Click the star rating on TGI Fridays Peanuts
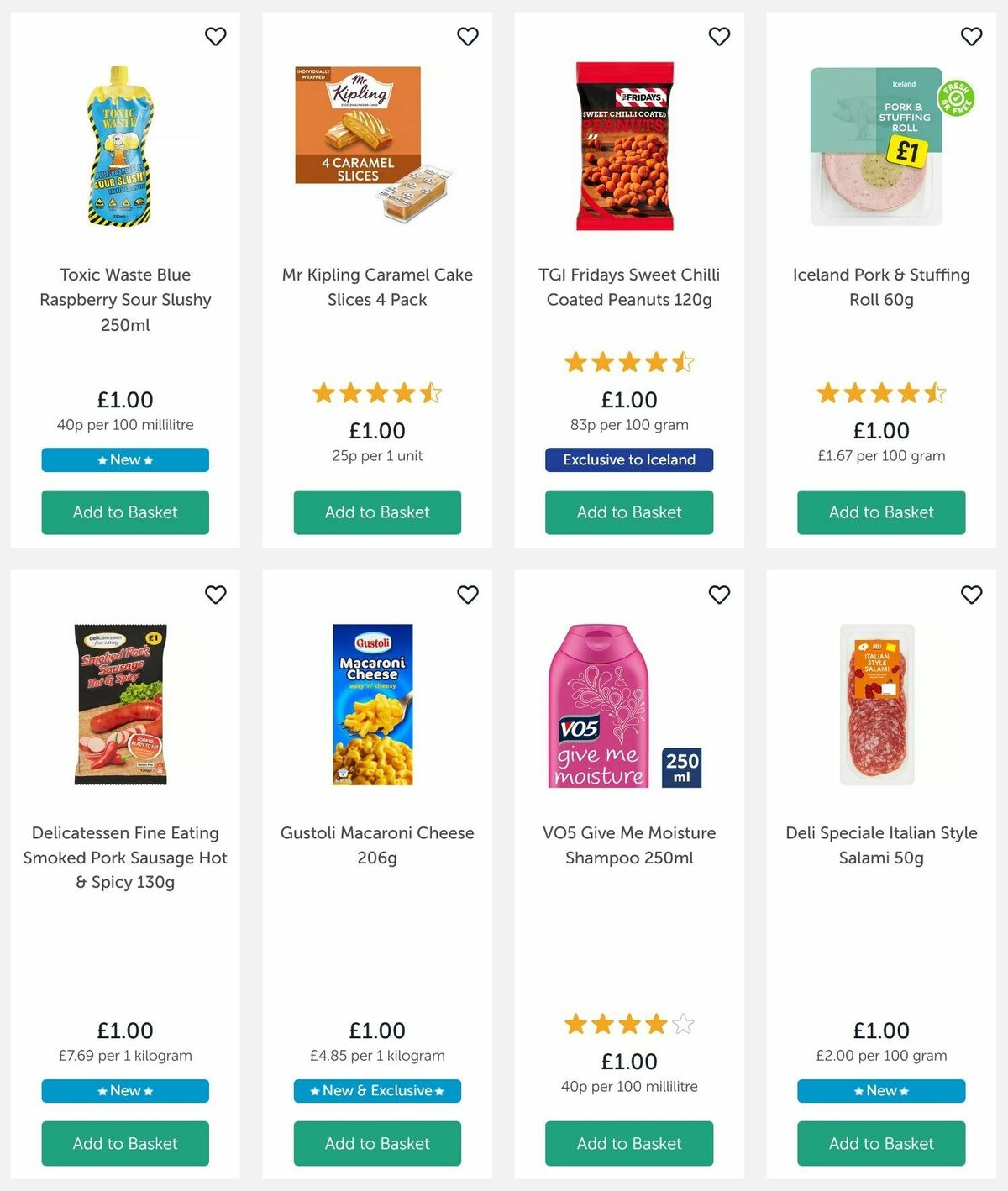 (x=628, y=362)
